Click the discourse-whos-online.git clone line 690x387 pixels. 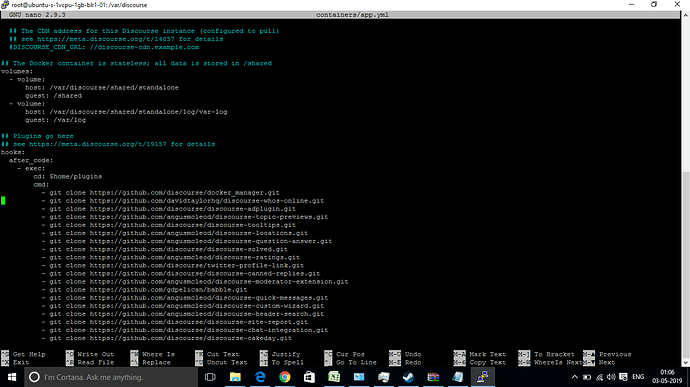tap(183, 201)
